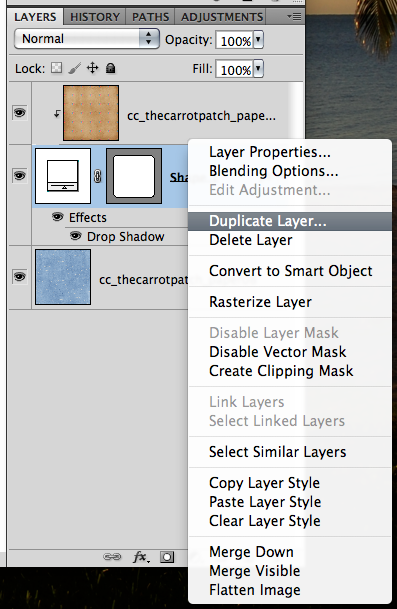Screen dimensions: 397x609
Task: Open the fx layer style button
Action: tap(141, 557)
